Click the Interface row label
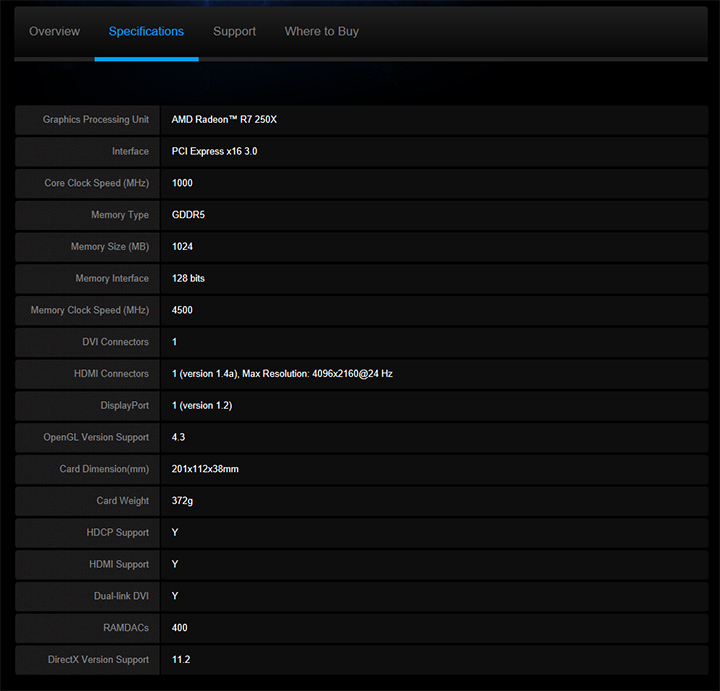 coord(130,151)
